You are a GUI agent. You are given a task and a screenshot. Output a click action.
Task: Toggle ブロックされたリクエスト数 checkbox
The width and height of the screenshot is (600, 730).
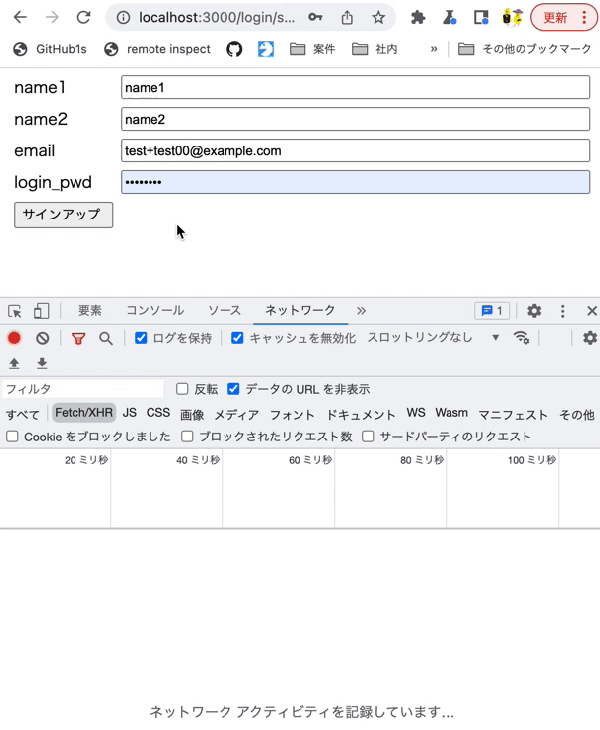click(187, 436)
